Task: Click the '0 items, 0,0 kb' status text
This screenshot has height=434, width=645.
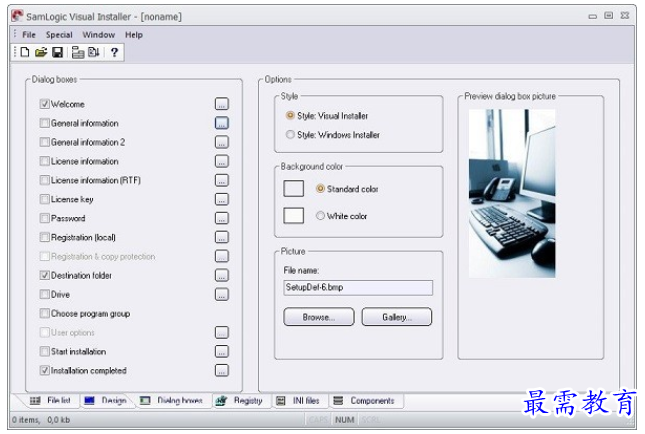Action: coord(41,420)
